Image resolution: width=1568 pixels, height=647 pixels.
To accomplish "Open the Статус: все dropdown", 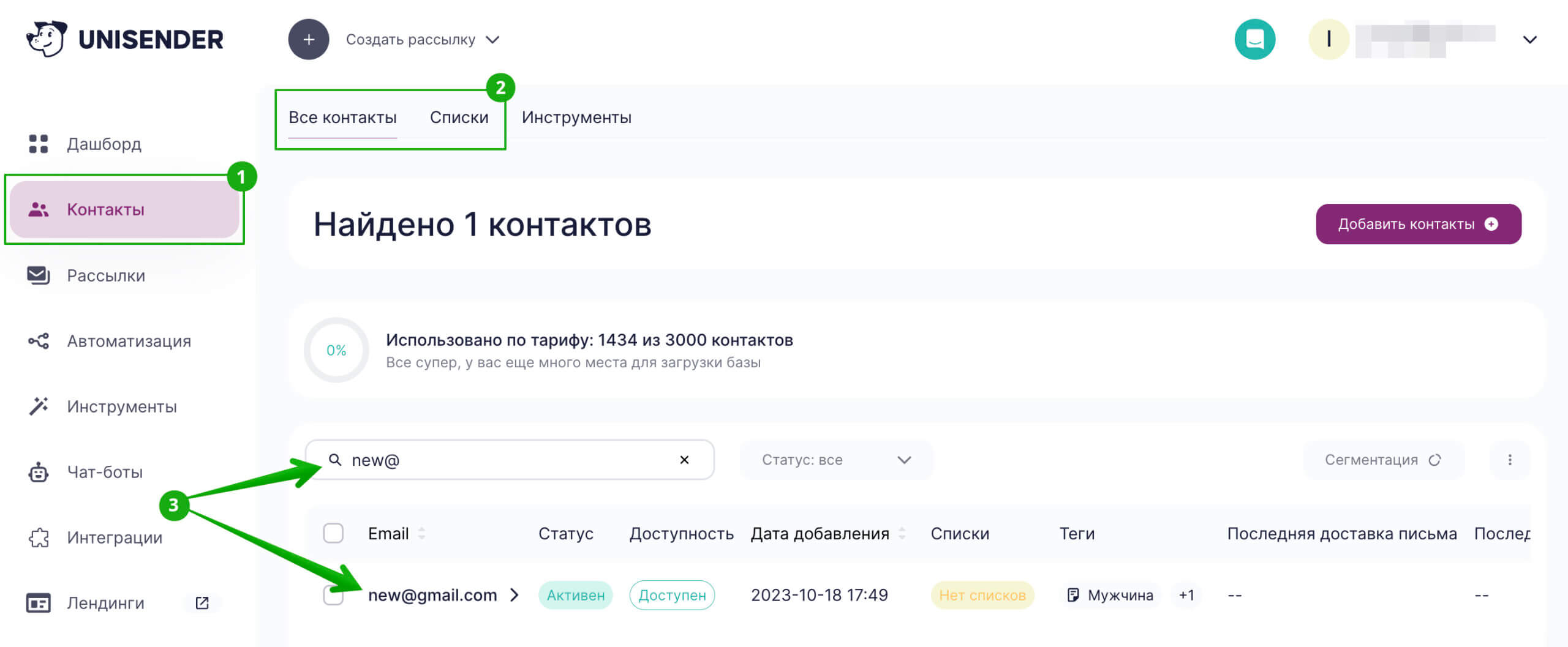I will [x=836, y=460].
